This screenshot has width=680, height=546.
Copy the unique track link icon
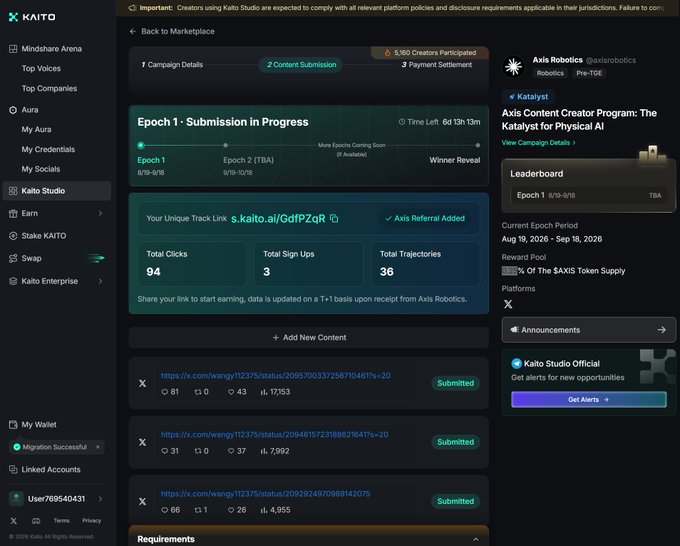coord(334,219)
